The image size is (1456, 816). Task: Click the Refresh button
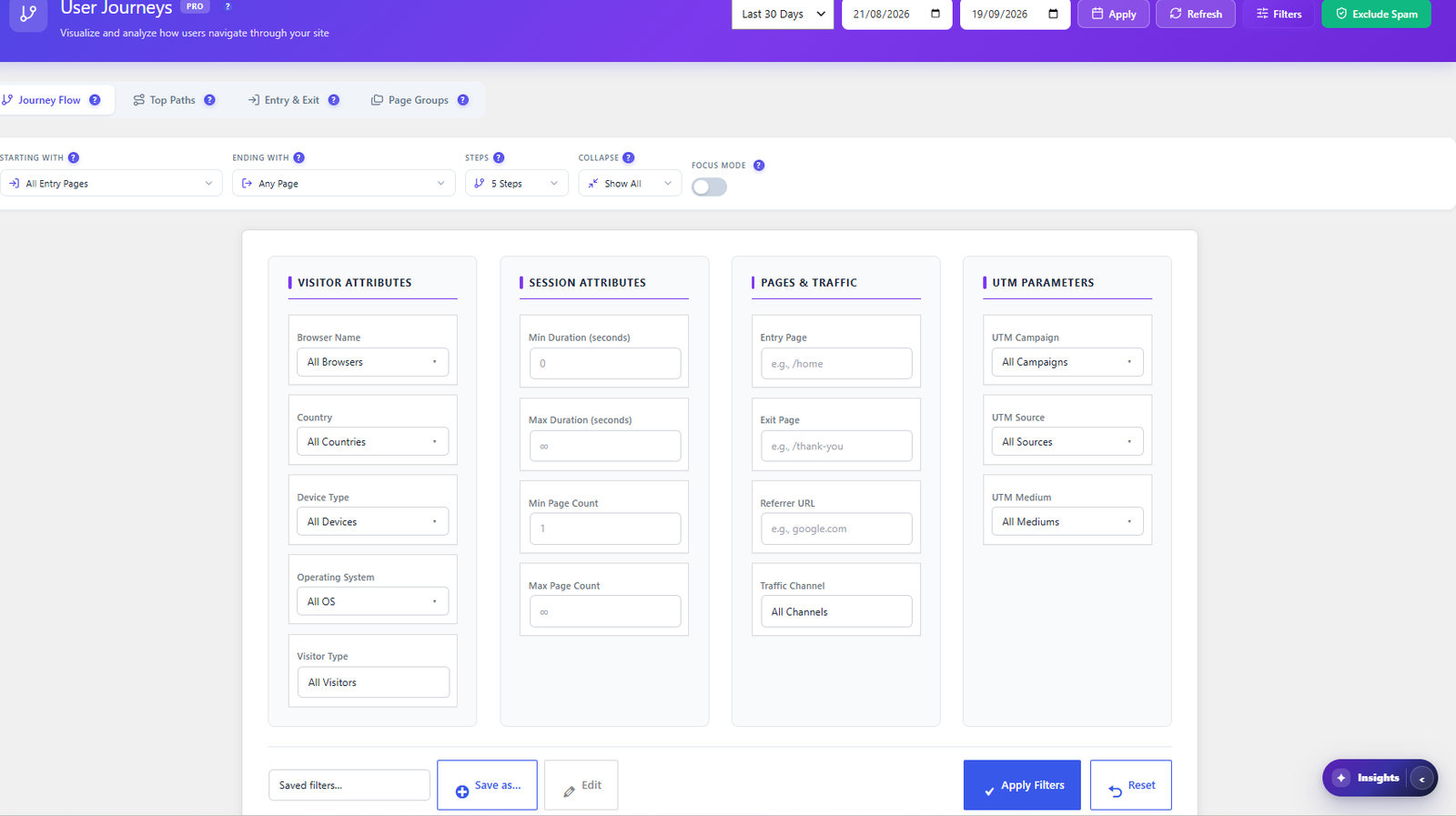[x=1196, y=14]
